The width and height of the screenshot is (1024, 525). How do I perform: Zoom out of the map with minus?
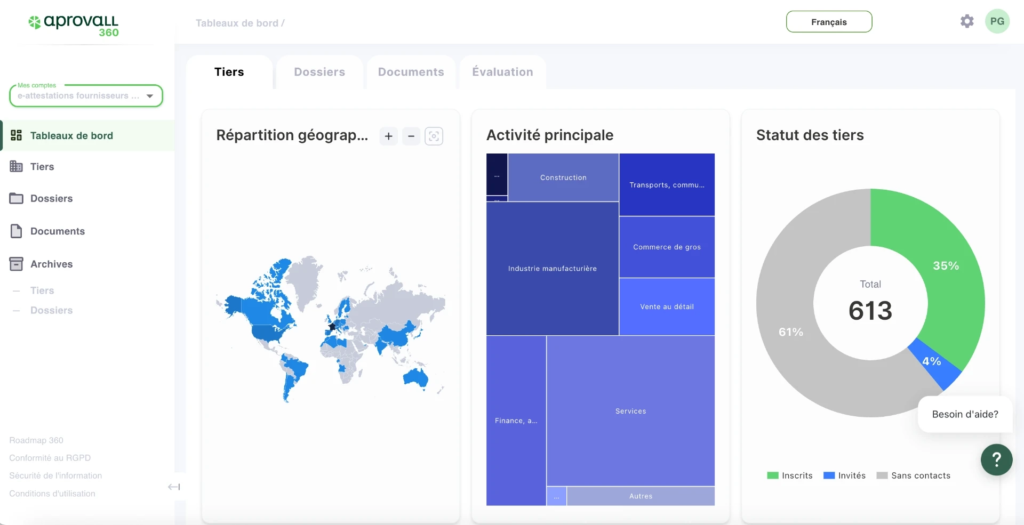[x=411, y=136]
